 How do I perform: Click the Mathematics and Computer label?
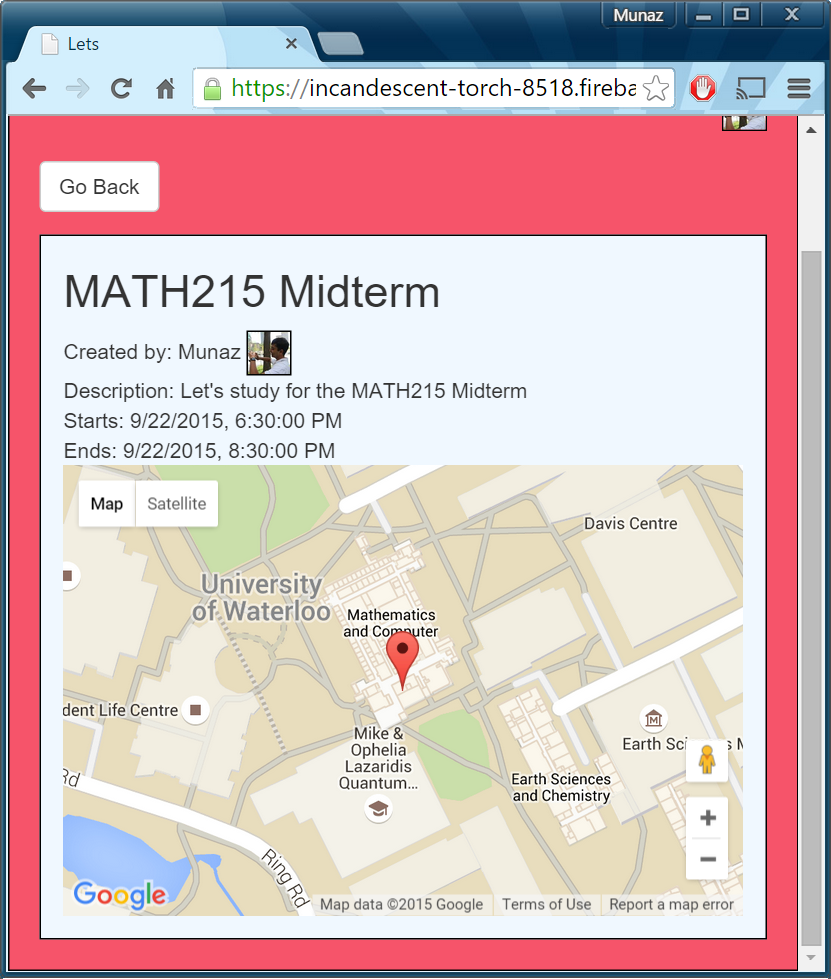point(391,623)
